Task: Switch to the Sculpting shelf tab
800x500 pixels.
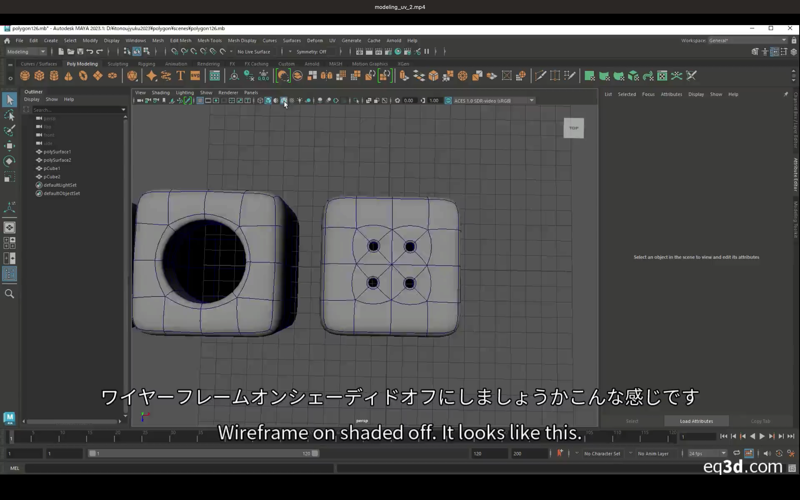Action: click(x=118, y=63)
